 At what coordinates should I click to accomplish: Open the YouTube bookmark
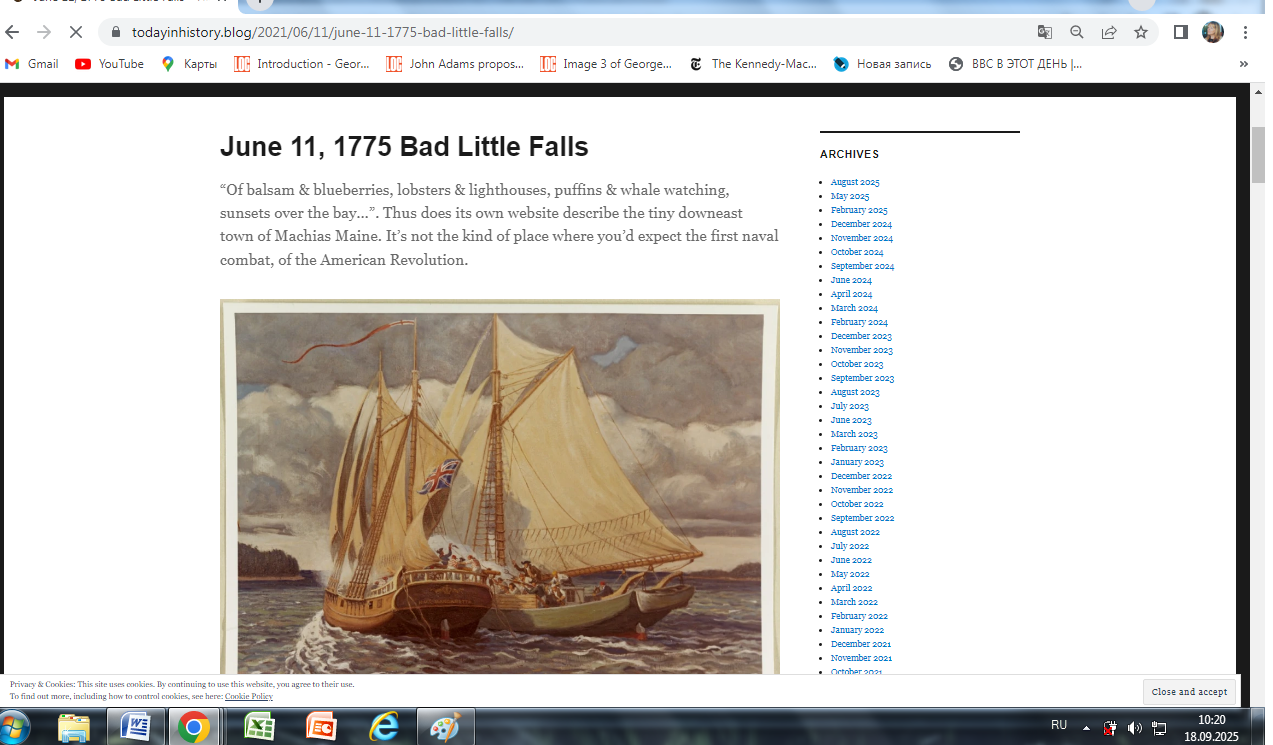click(110, 64)
